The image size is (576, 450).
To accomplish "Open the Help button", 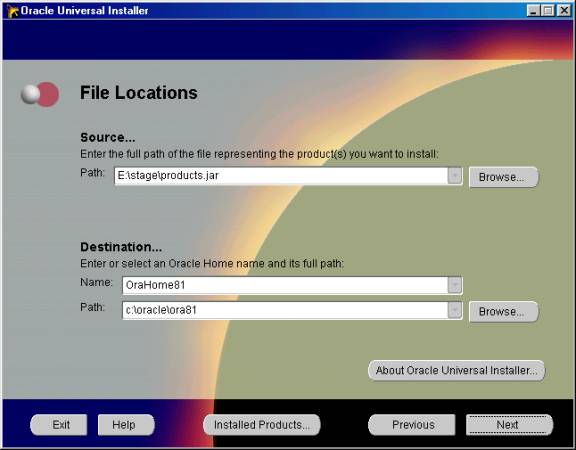I will tap(126, 425).
